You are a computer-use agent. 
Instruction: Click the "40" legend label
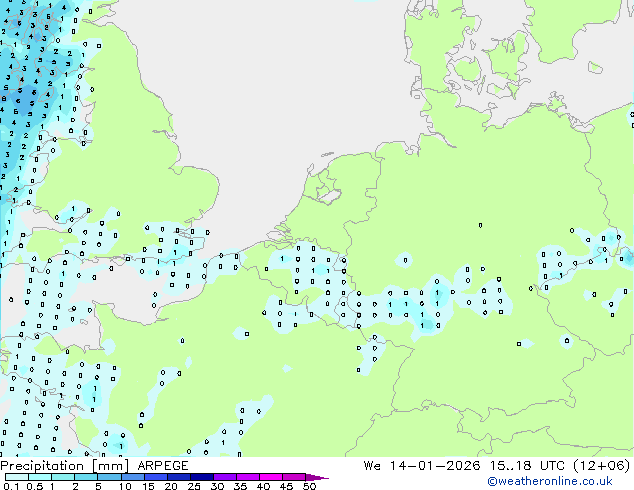[263, 486]
